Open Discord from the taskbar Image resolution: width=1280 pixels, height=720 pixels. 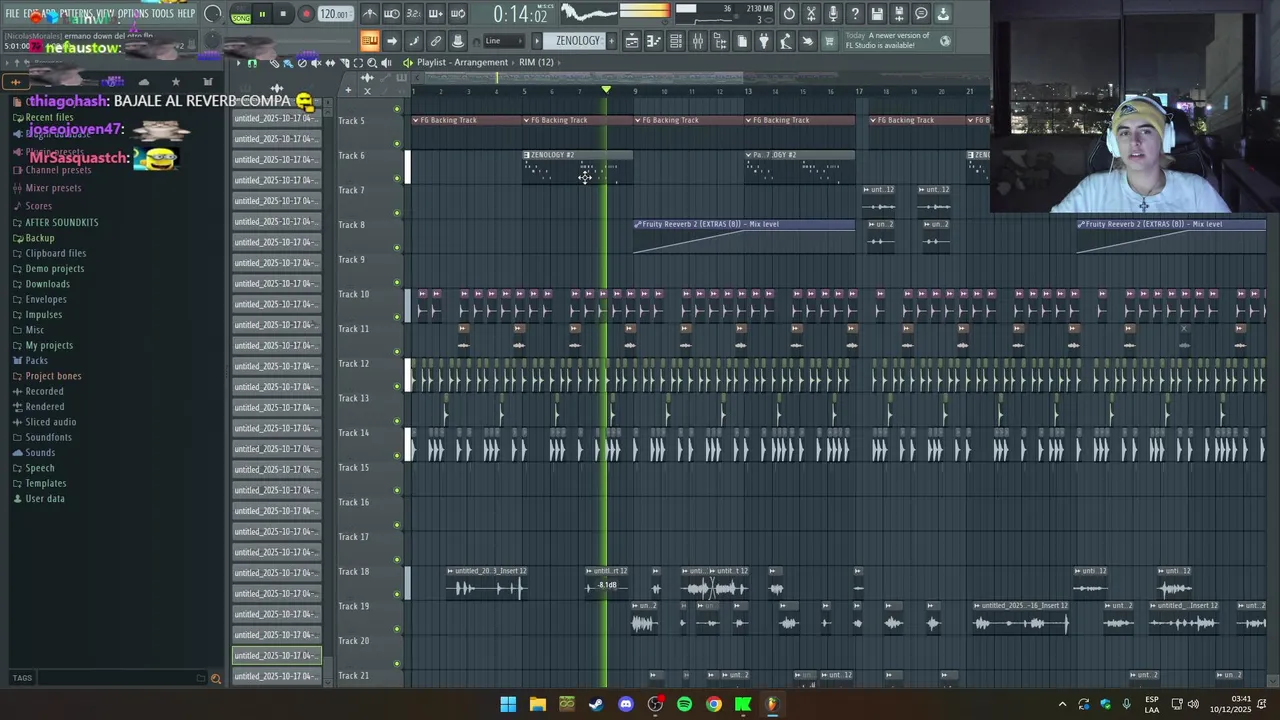(x=626, y=704)
